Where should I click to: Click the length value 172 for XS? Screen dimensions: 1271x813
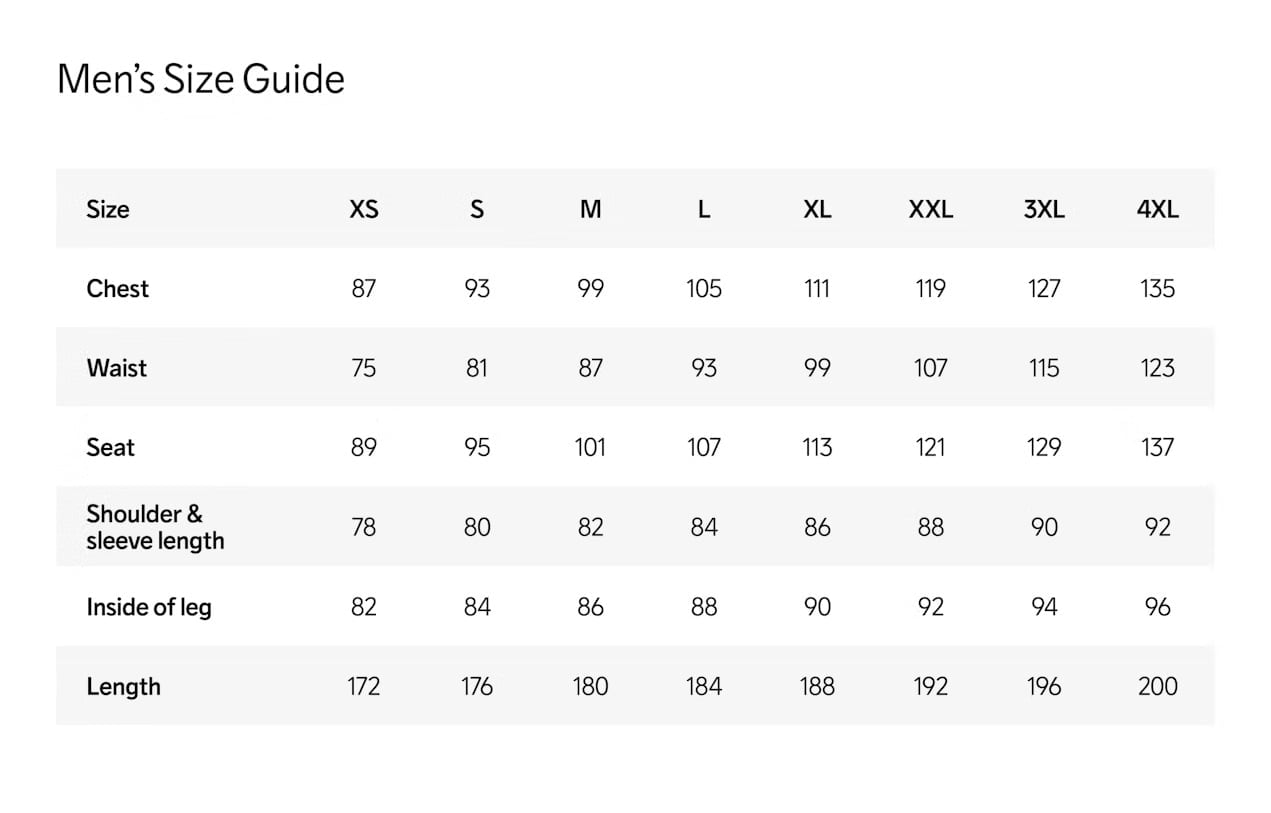pyautogui.click(x=364, y=686)
